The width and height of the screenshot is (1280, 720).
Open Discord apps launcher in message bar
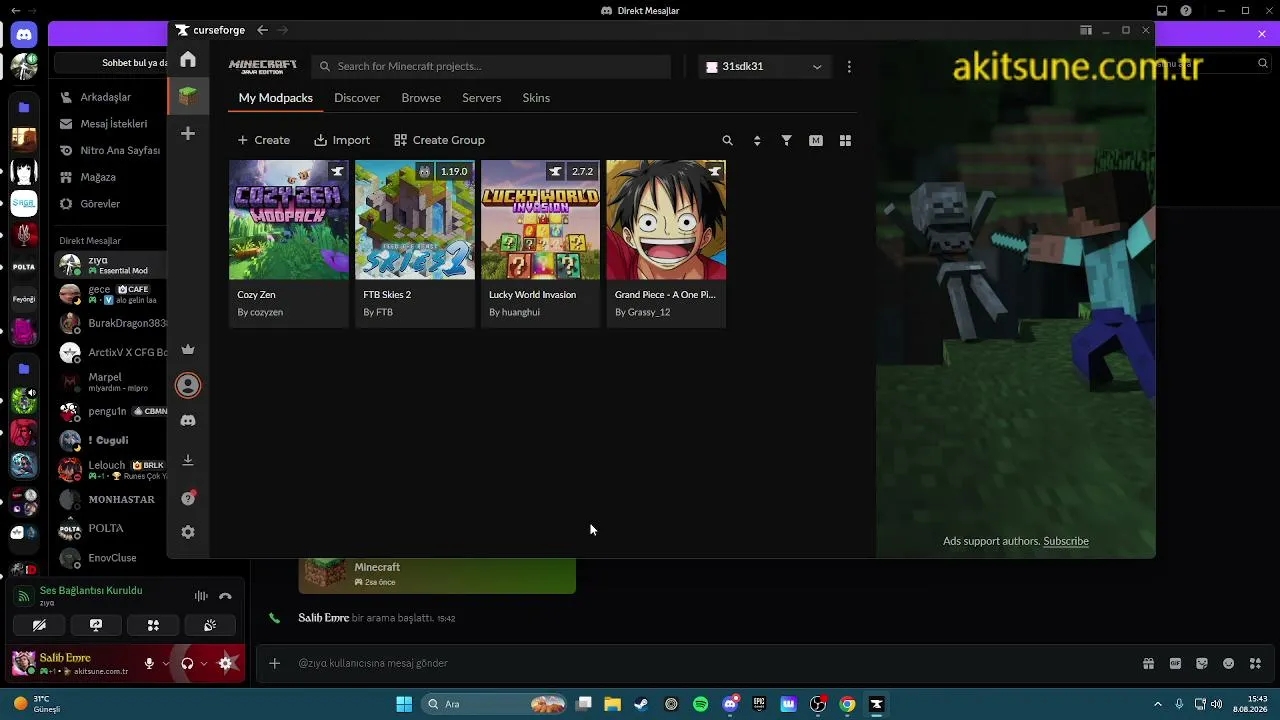click(1256, 663)
